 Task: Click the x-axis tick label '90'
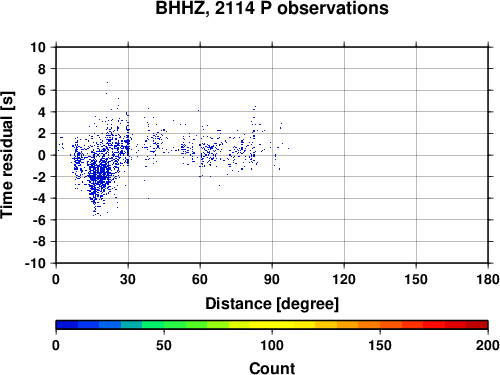click(x=272, y=279)
